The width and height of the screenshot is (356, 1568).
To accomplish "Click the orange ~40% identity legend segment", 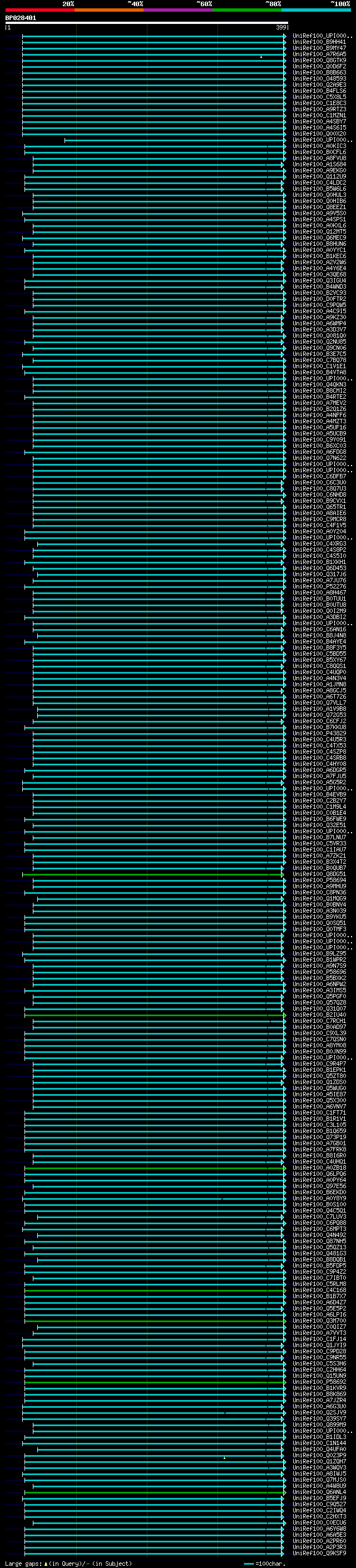I will tap(109, 10).
